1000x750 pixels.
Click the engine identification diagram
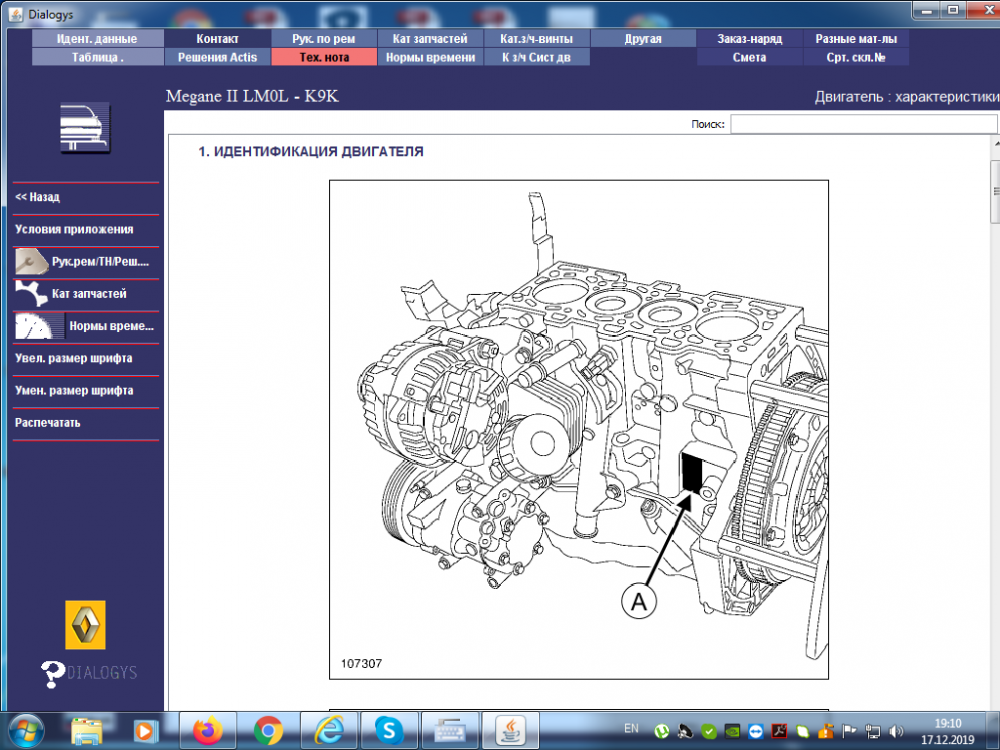pyautogui.click(x=578, y=429)
